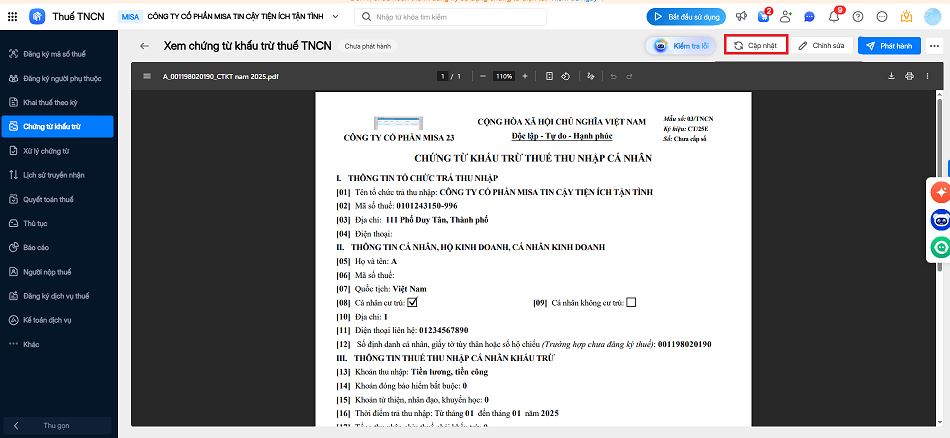Click the Chỉnh sửa button

(x=822, y=45)
